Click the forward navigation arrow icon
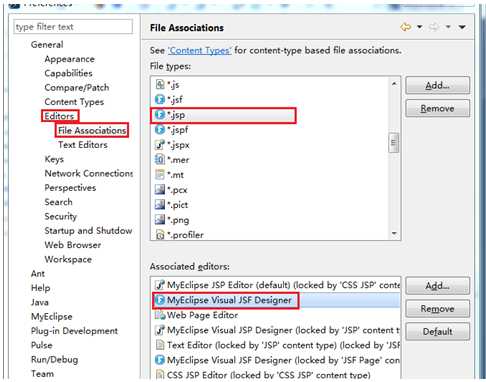The width and height of the screenshot is (486, 382). click(x=434, y=27)
